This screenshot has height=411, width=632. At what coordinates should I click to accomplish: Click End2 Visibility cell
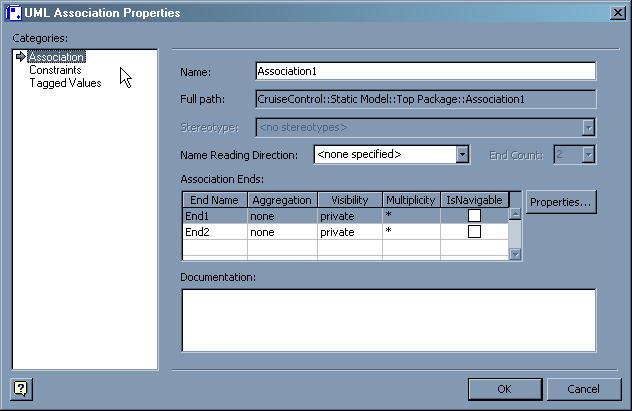[349, 231]
